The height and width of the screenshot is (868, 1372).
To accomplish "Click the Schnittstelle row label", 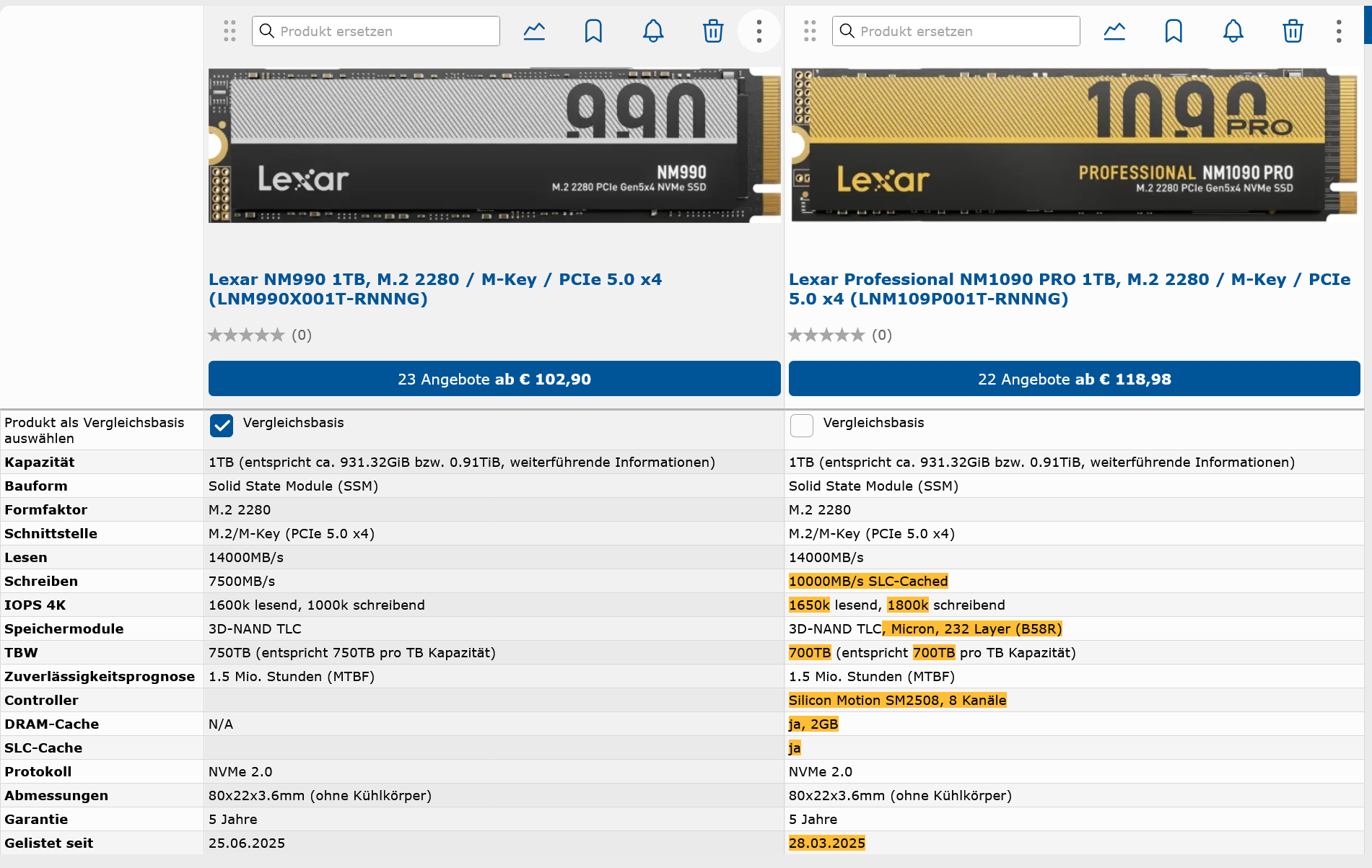I will coord(51,533).
